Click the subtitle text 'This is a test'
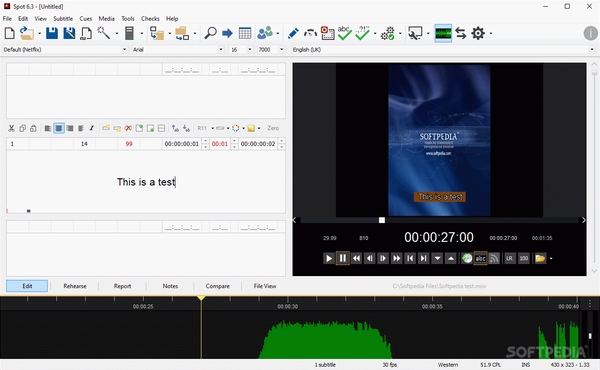 (146, 182)
